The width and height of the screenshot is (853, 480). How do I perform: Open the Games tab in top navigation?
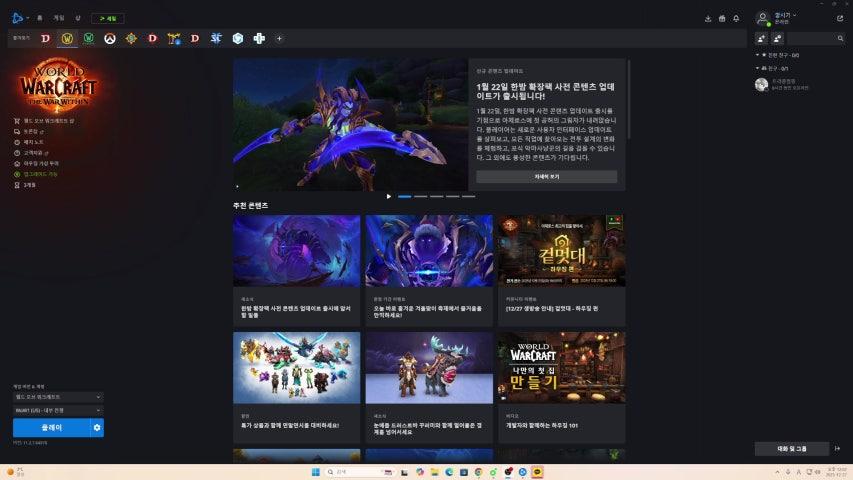(58, 19)
